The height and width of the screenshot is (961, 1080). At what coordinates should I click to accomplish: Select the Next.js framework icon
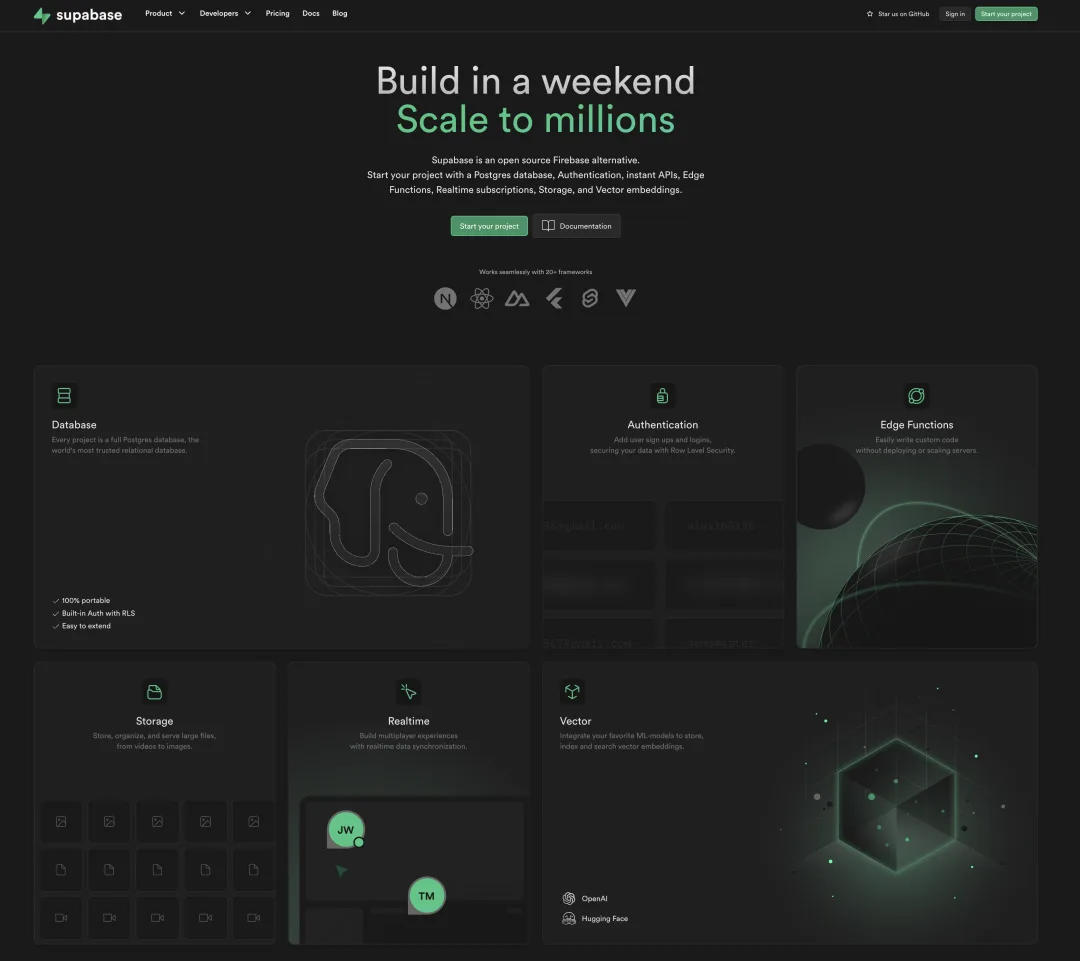(x=446, y=298)
